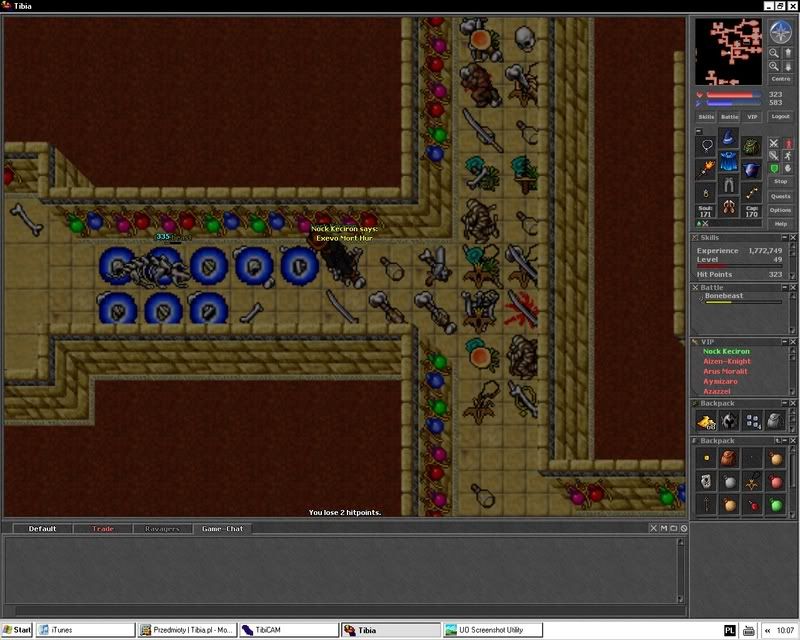800x640 pixels.
Task: Open the Quests log
Action: pos(781,196)
